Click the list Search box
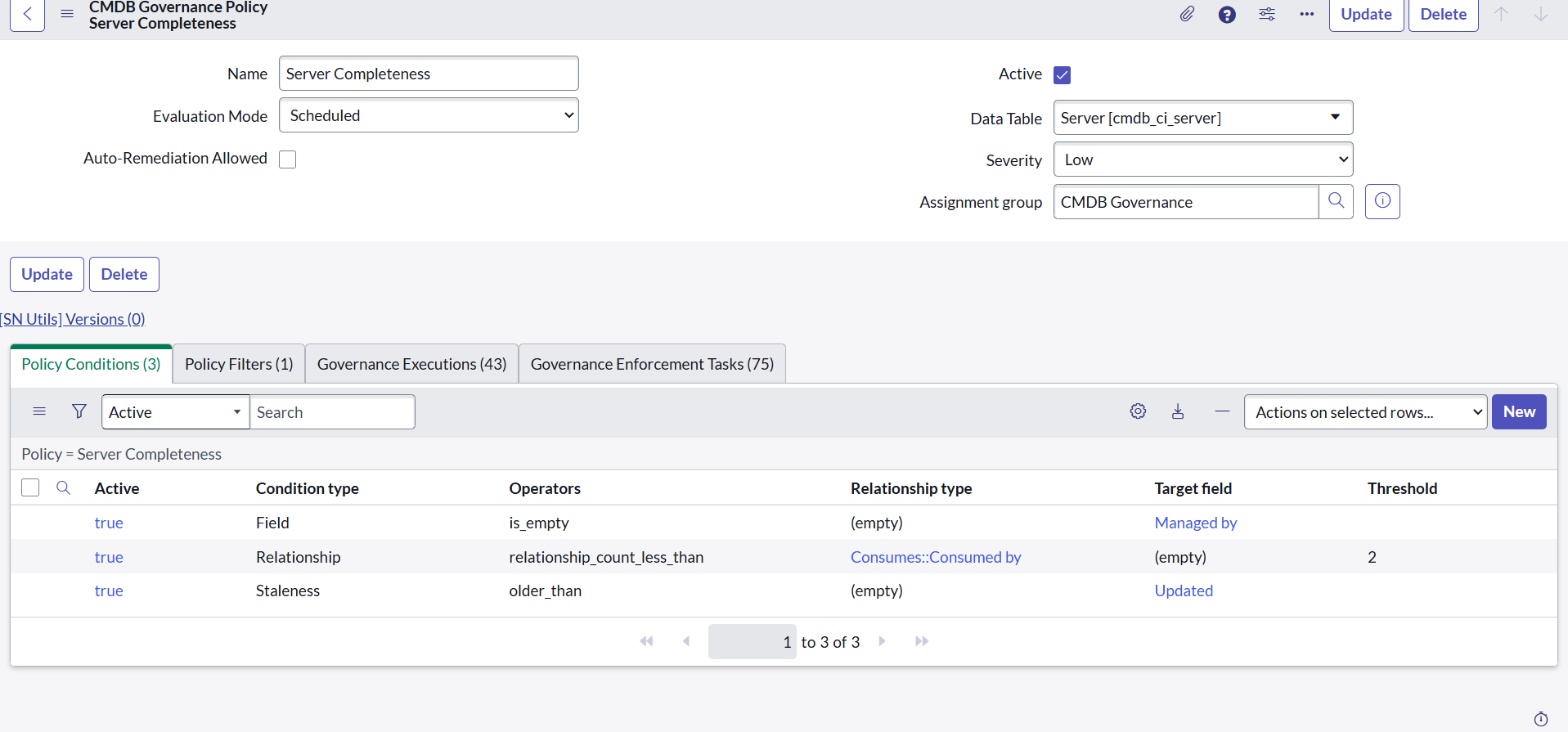The width and height of the screenshot is (1568, 732). click(x=332, y=412)
